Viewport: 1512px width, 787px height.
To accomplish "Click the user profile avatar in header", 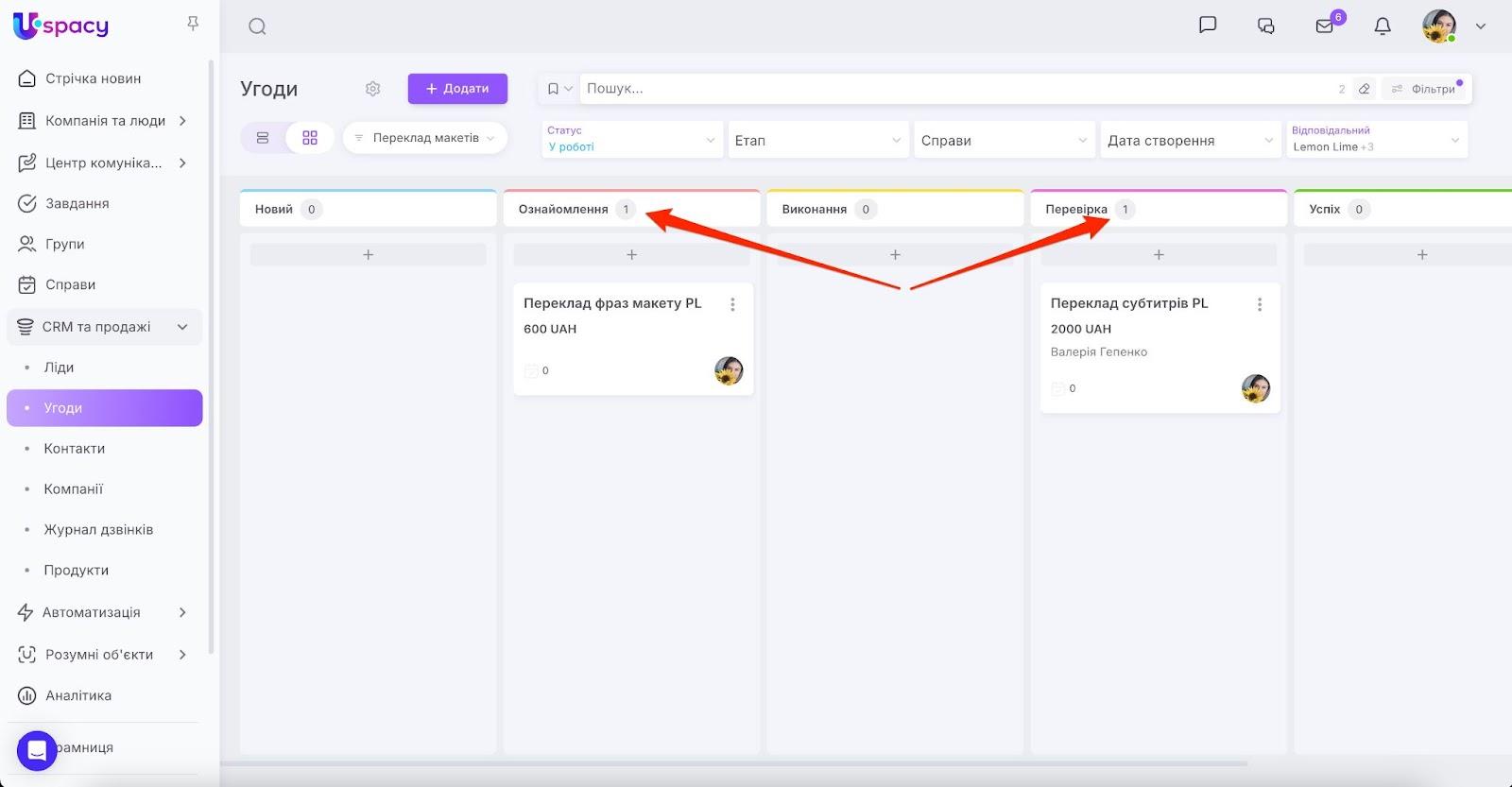I will coord(1439,26).
